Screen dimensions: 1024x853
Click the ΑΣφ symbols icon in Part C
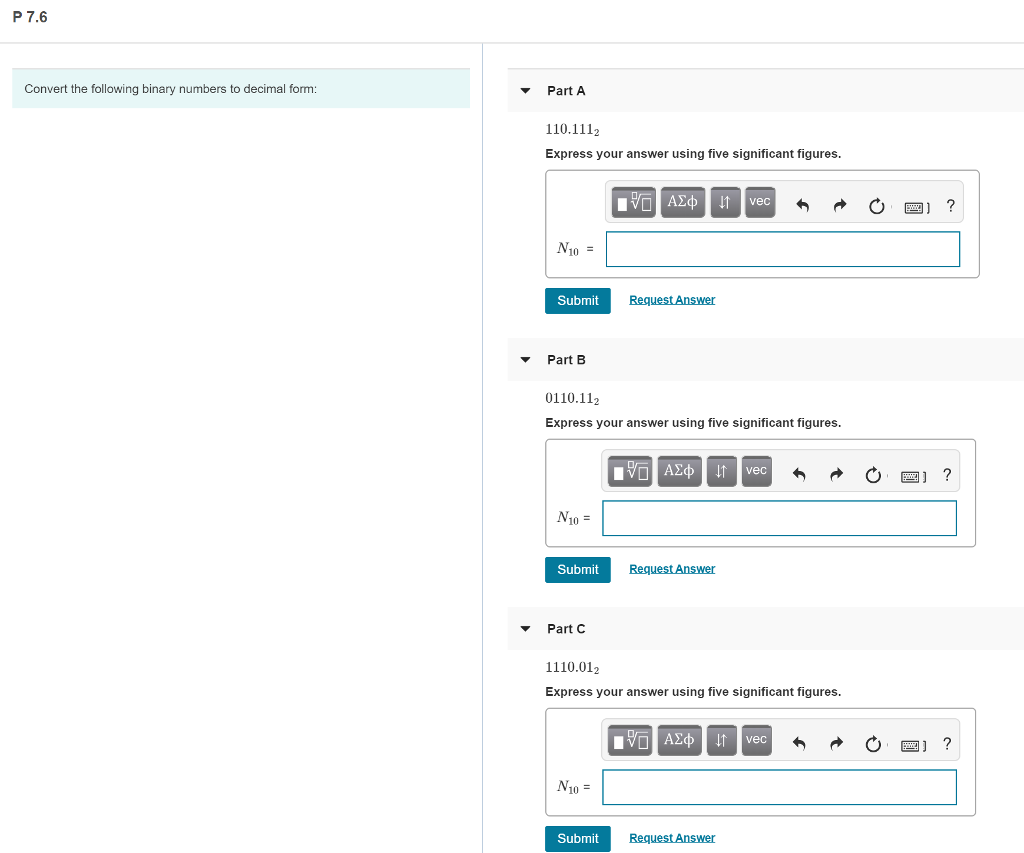click(679, 739)
